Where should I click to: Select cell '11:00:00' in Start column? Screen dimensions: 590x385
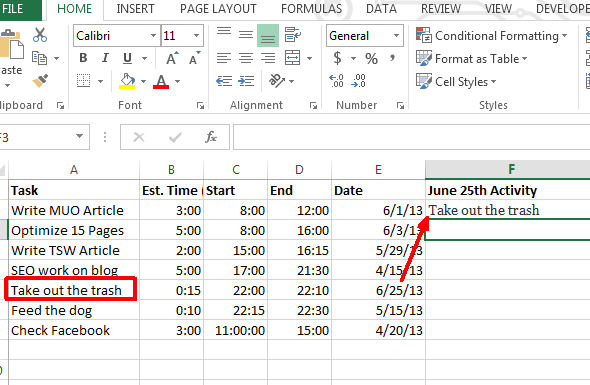click(236, 330)
